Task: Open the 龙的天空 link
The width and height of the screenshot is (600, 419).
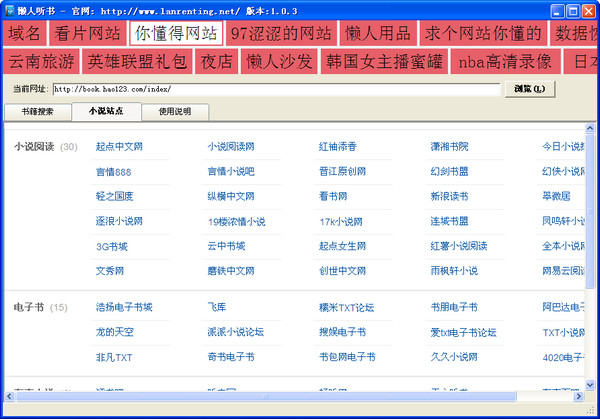Action: coord(115,332)
